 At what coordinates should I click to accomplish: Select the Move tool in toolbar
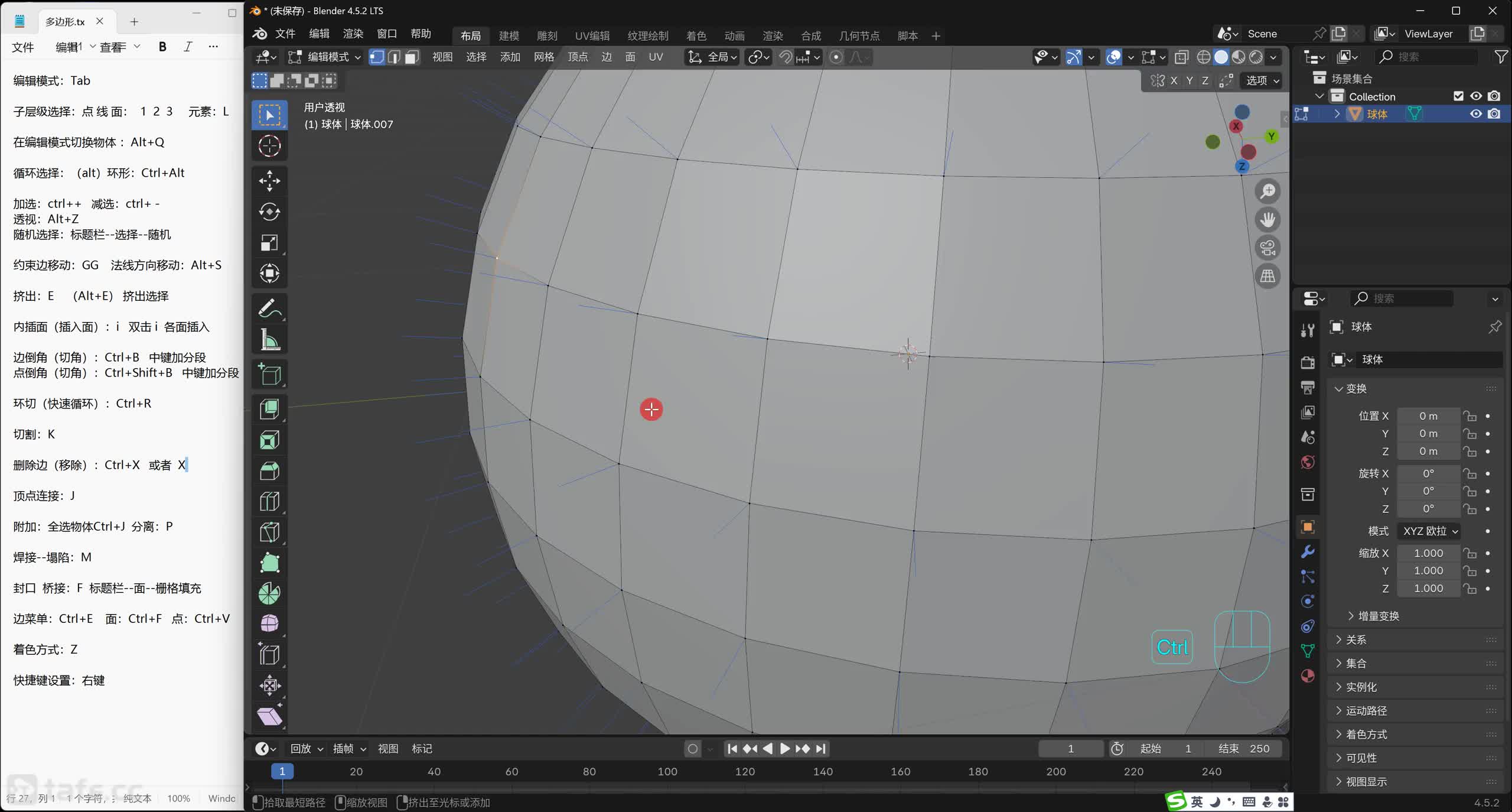[x=269, y=181]
